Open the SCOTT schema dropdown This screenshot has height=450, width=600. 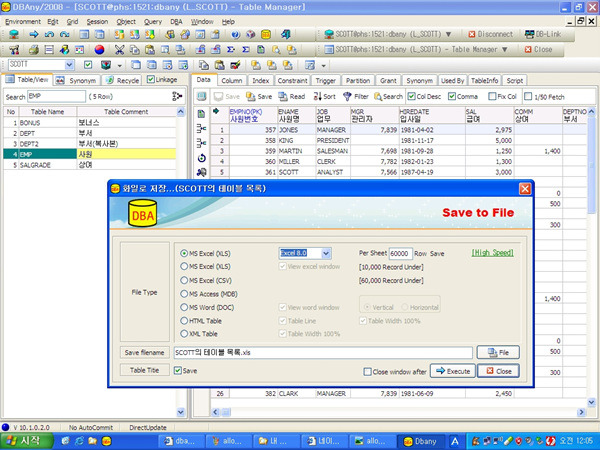69,65
